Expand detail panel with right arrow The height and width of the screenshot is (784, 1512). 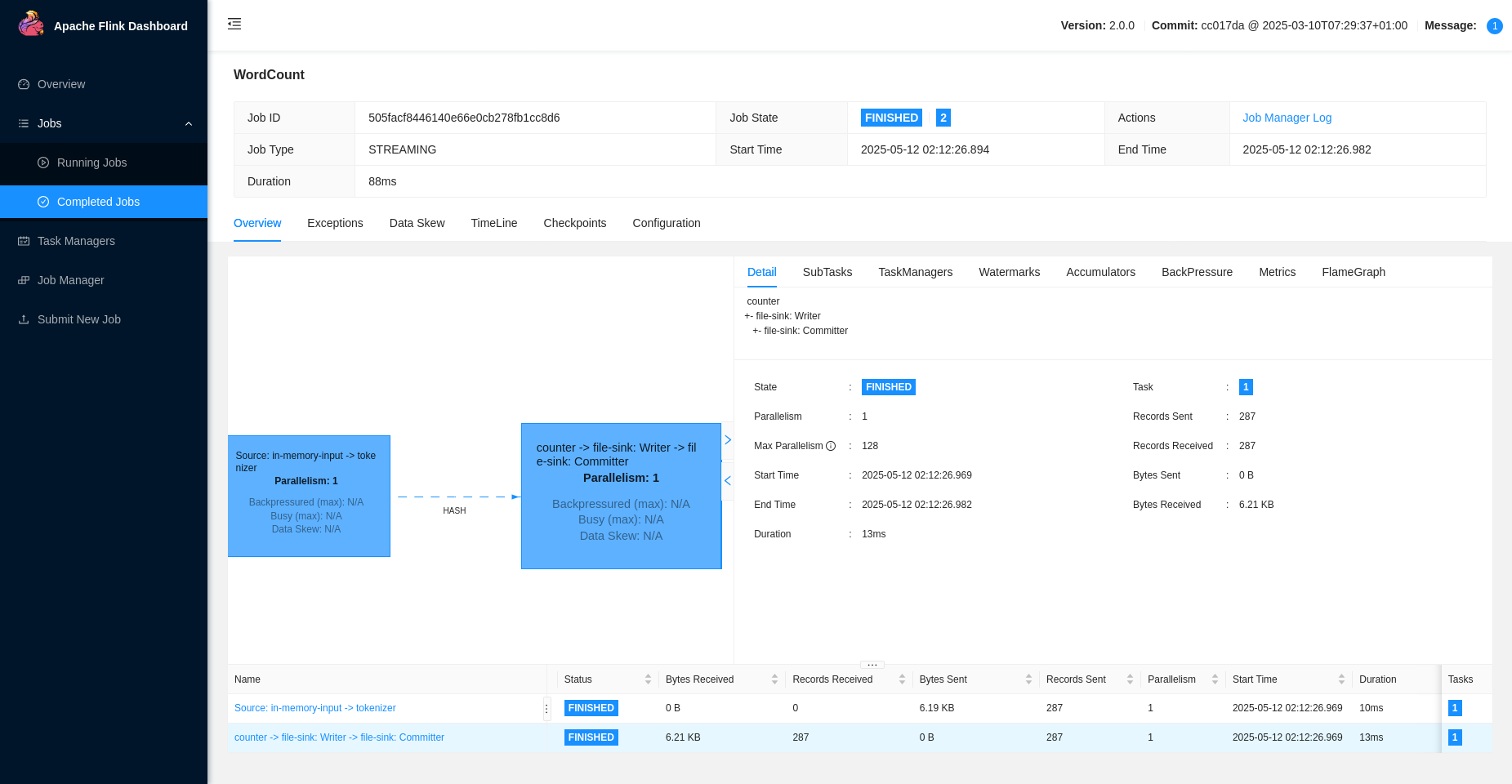pyautogui.click(x=728, y=440)
